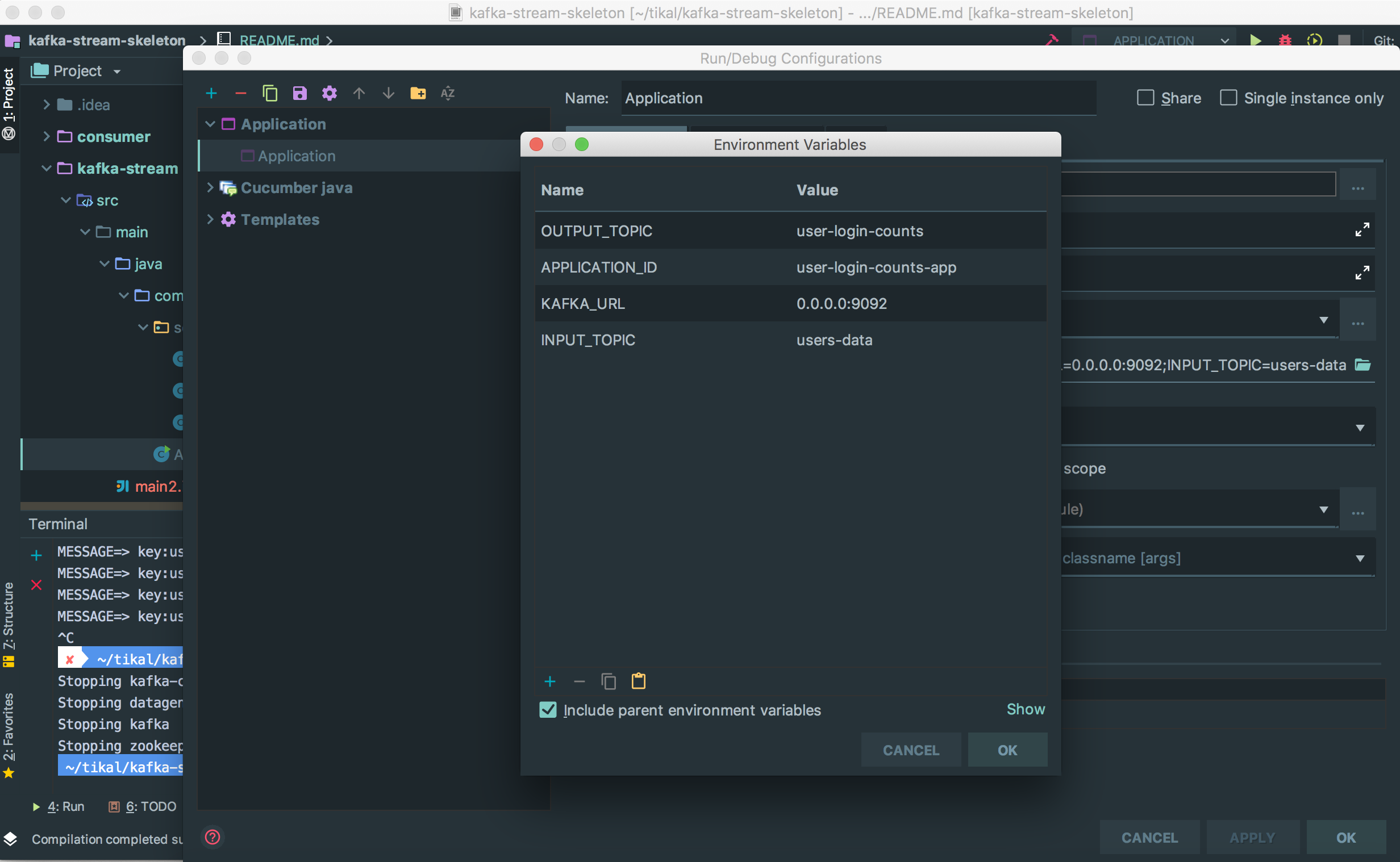
Task: Select the KAFKA_URL value 0.0.0.0:9092
Action: (841, 304)
